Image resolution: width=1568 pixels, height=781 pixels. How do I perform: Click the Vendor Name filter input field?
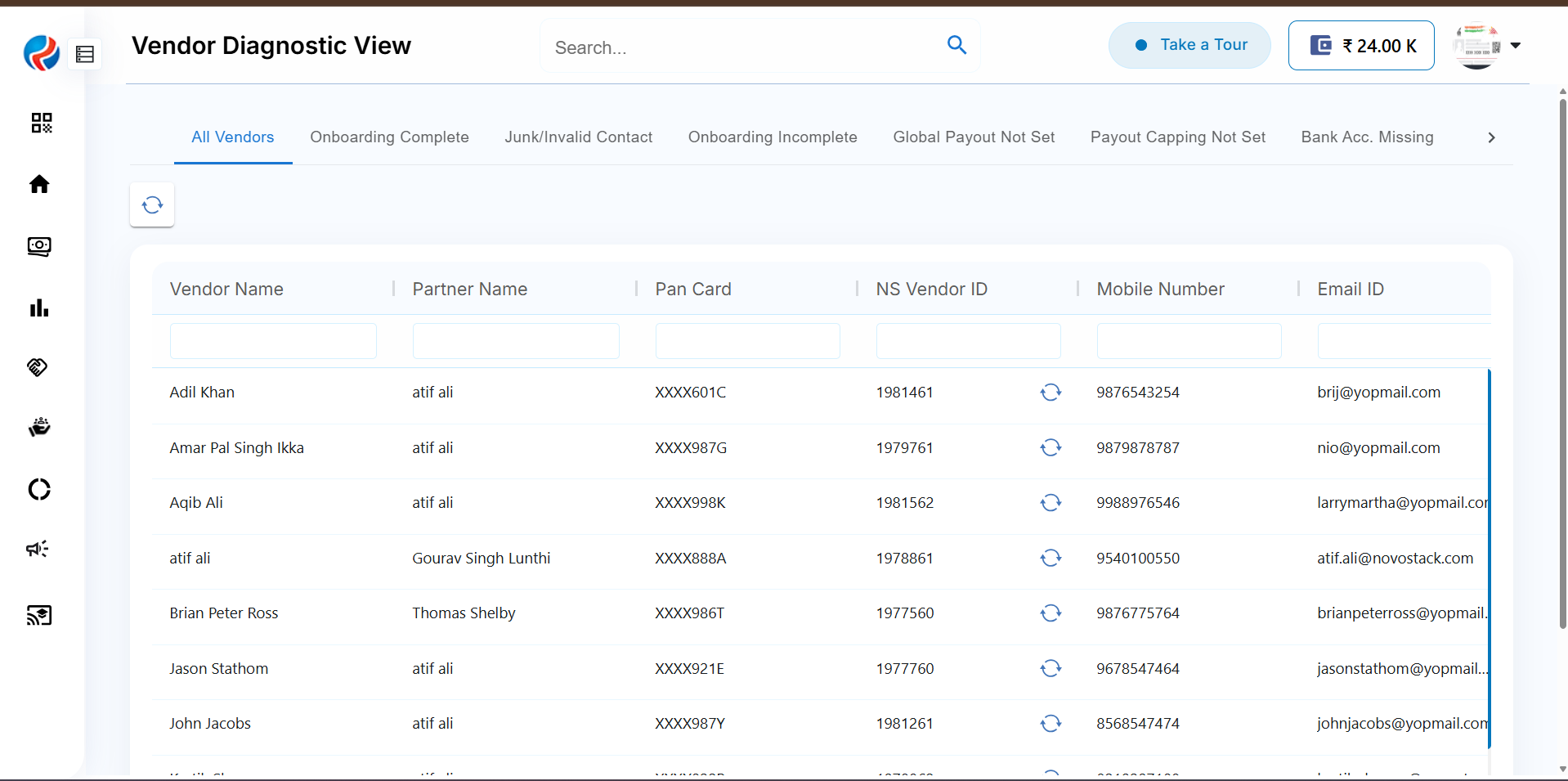click(273, 341)
